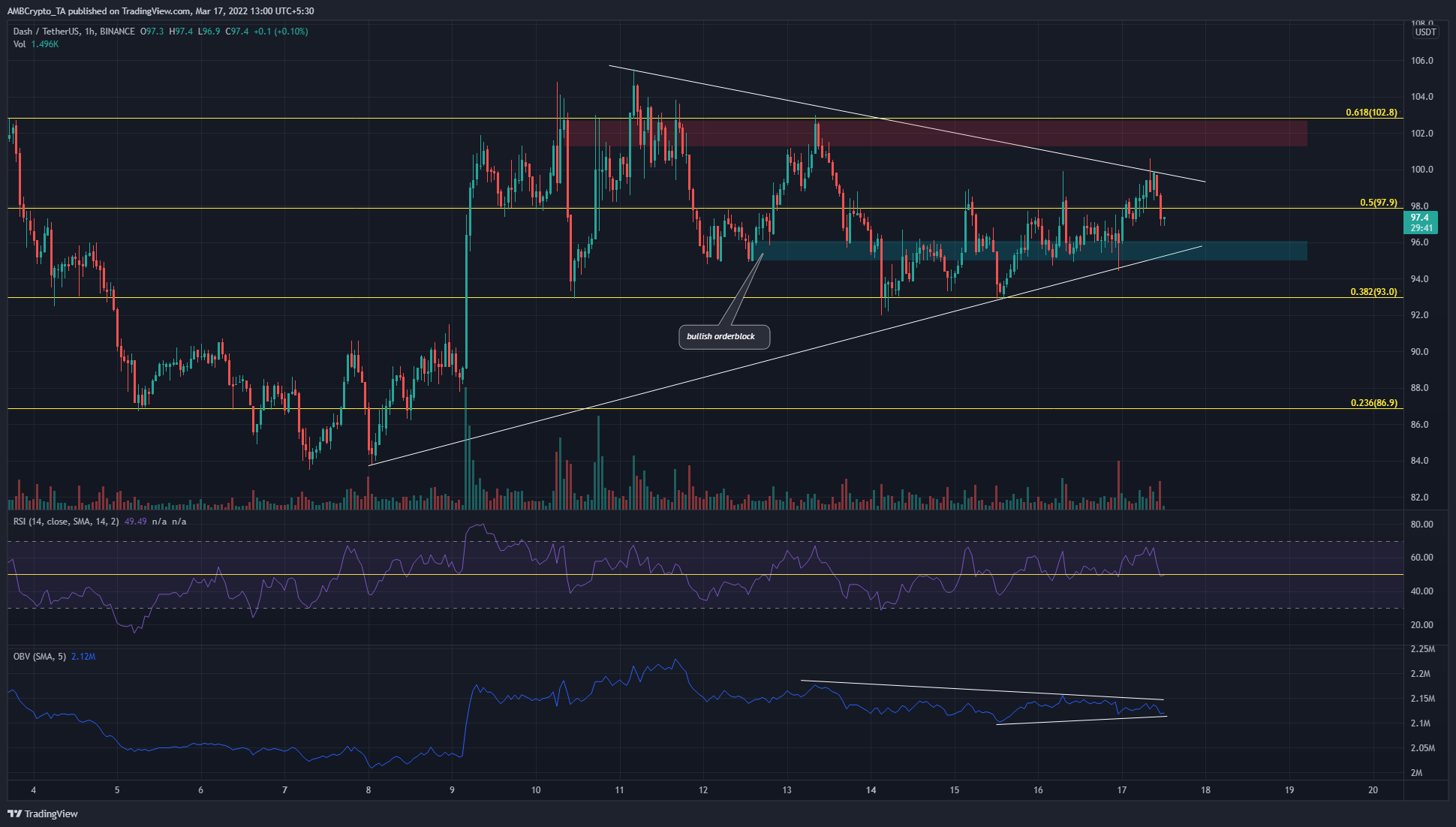The height and width of the screenshot is (827, 1456).
Task: Click the 0.382(93.0) Fibonacci label
Action: tap(1373, 292)
